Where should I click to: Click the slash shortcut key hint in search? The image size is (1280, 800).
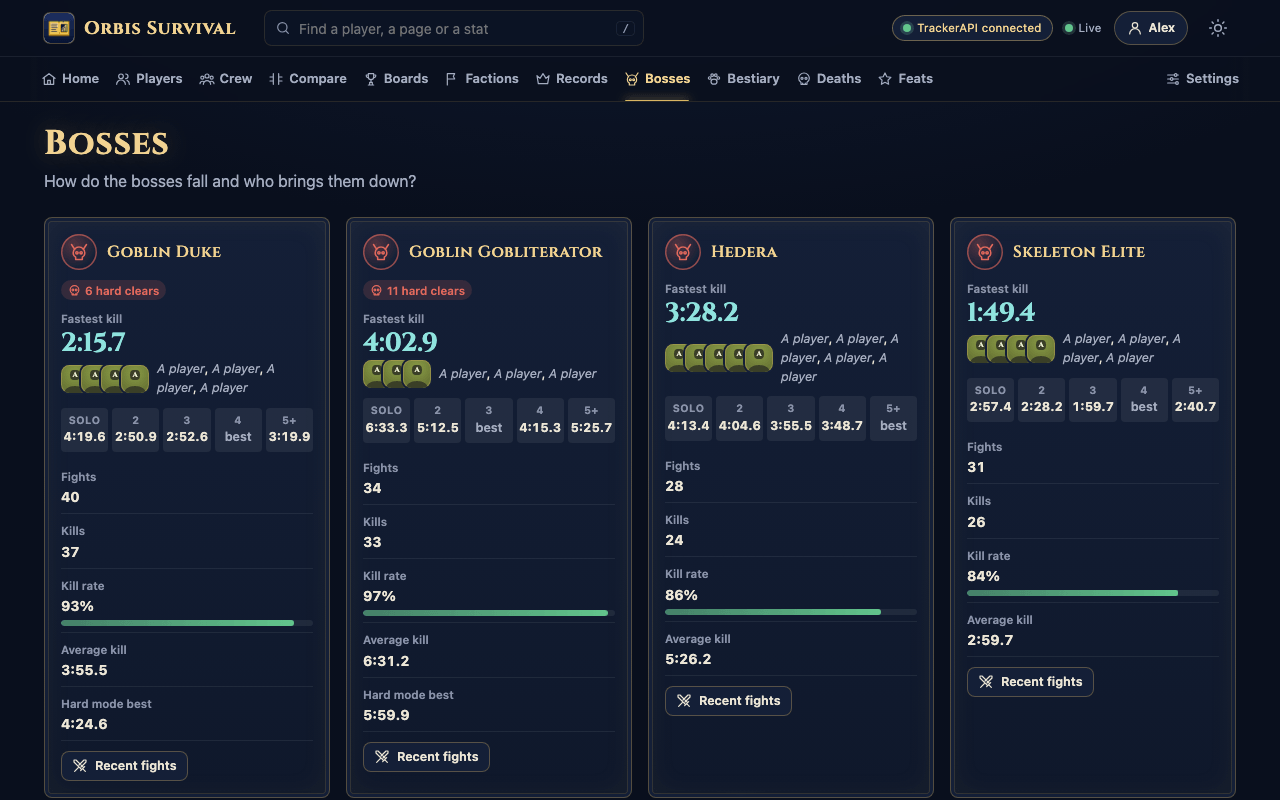click(626, 29)
